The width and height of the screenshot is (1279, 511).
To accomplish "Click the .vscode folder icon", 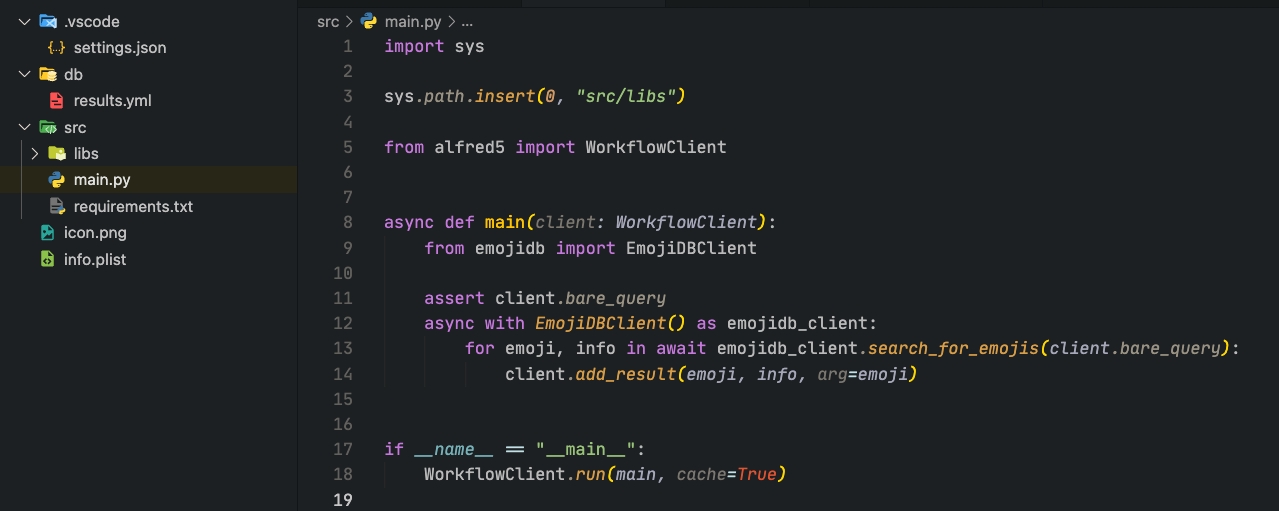I will tap(47, 21).
